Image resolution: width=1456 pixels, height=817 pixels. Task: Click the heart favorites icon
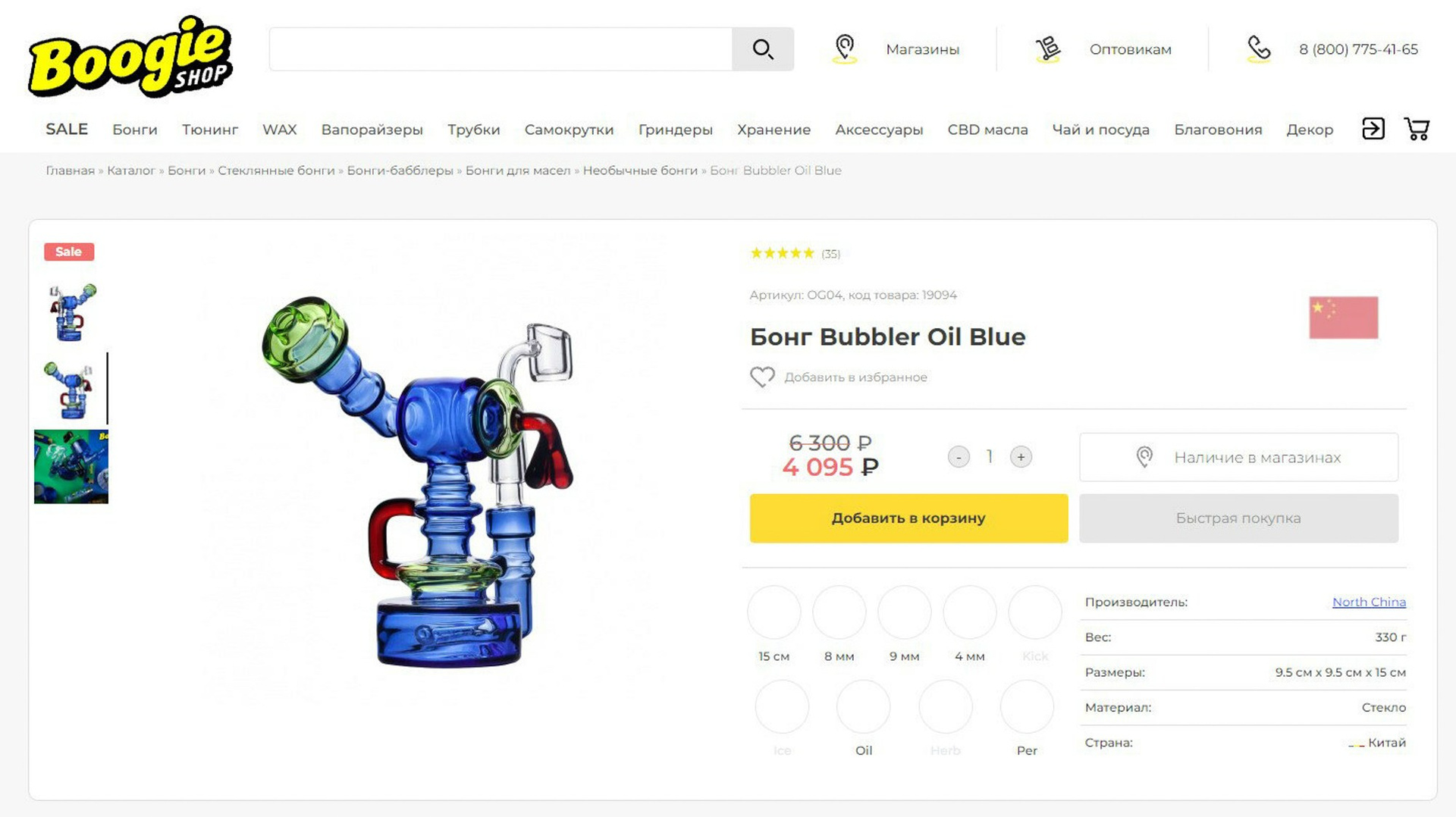pyautogui.click(x=762, y=377)
